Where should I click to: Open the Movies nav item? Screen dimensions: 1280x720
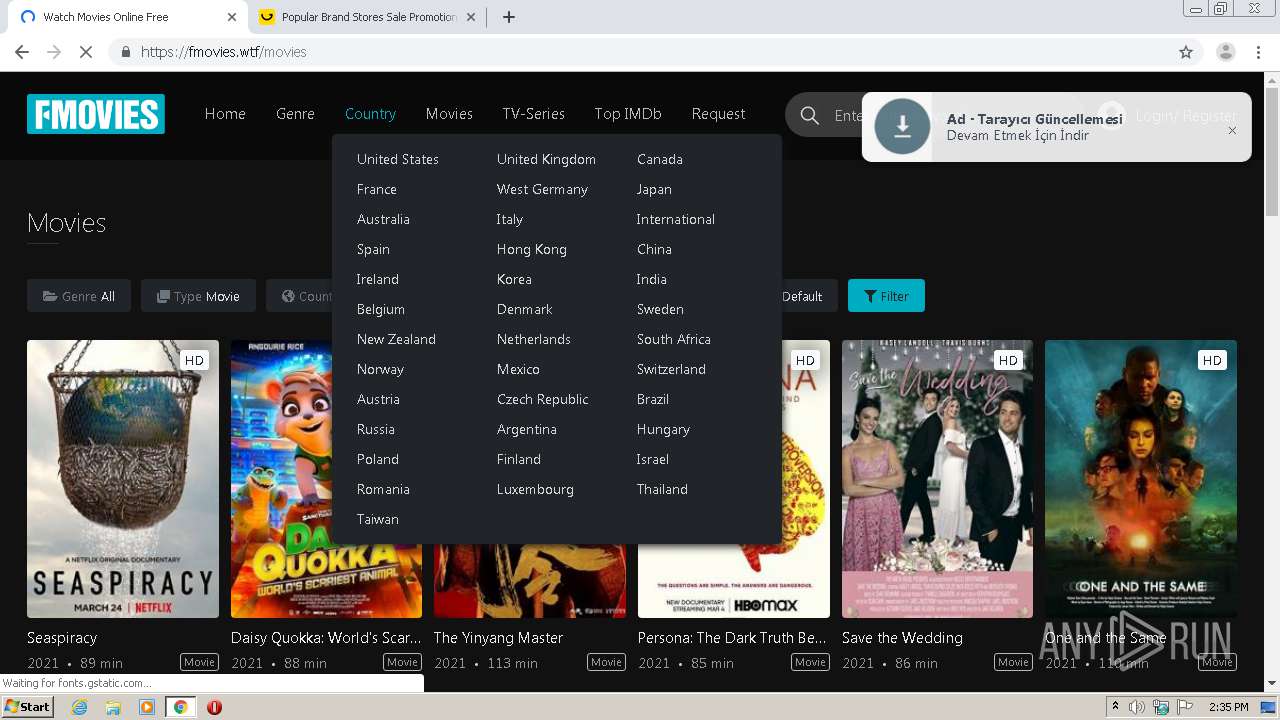point(449,114)
